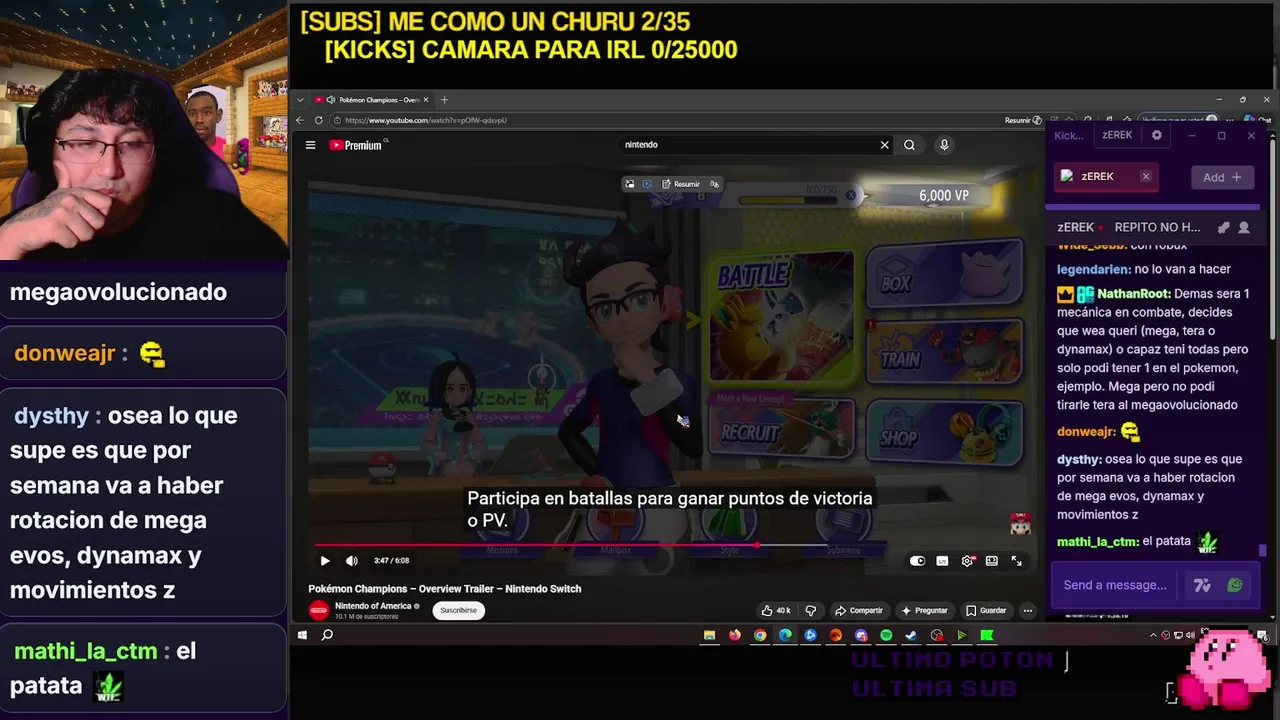Click the Compartir share button
The image size is (1280, 720).
[859, 610]
